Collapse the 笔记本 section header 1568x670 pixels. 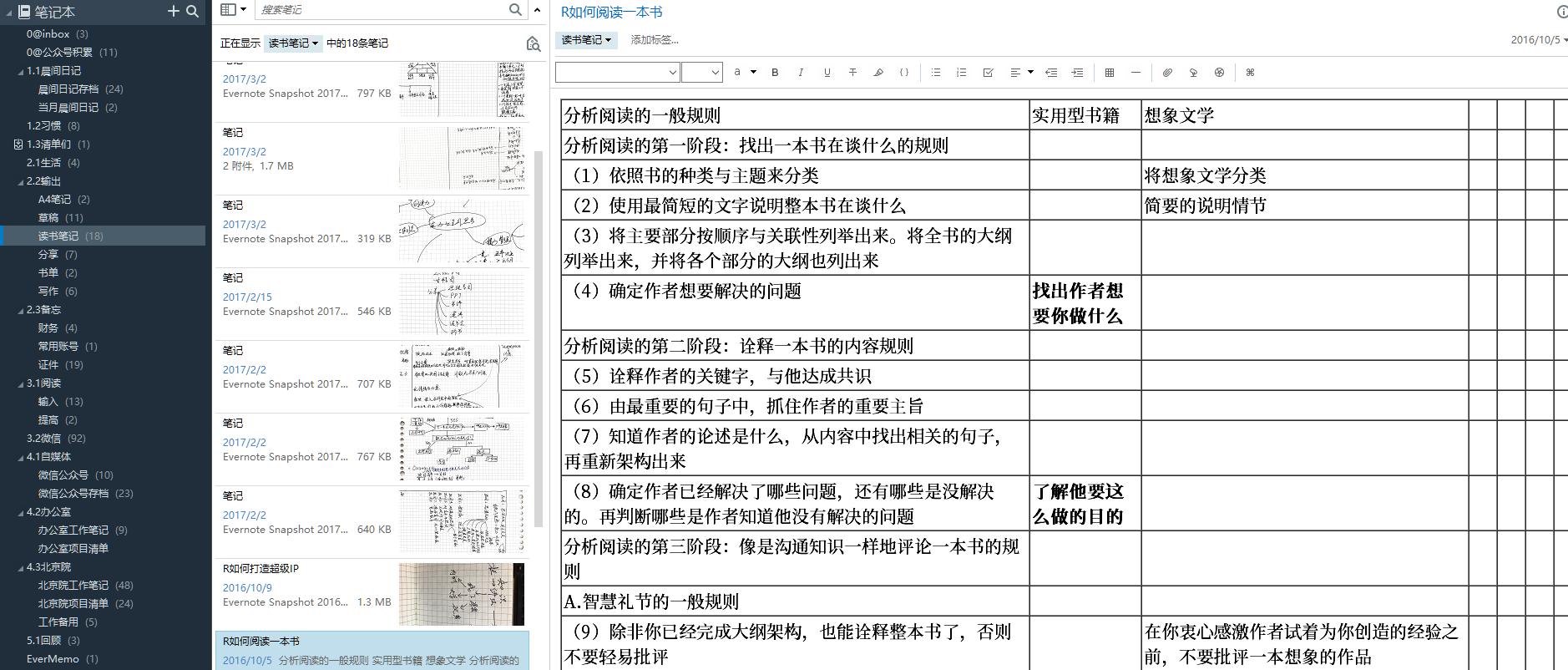point(9,12)
